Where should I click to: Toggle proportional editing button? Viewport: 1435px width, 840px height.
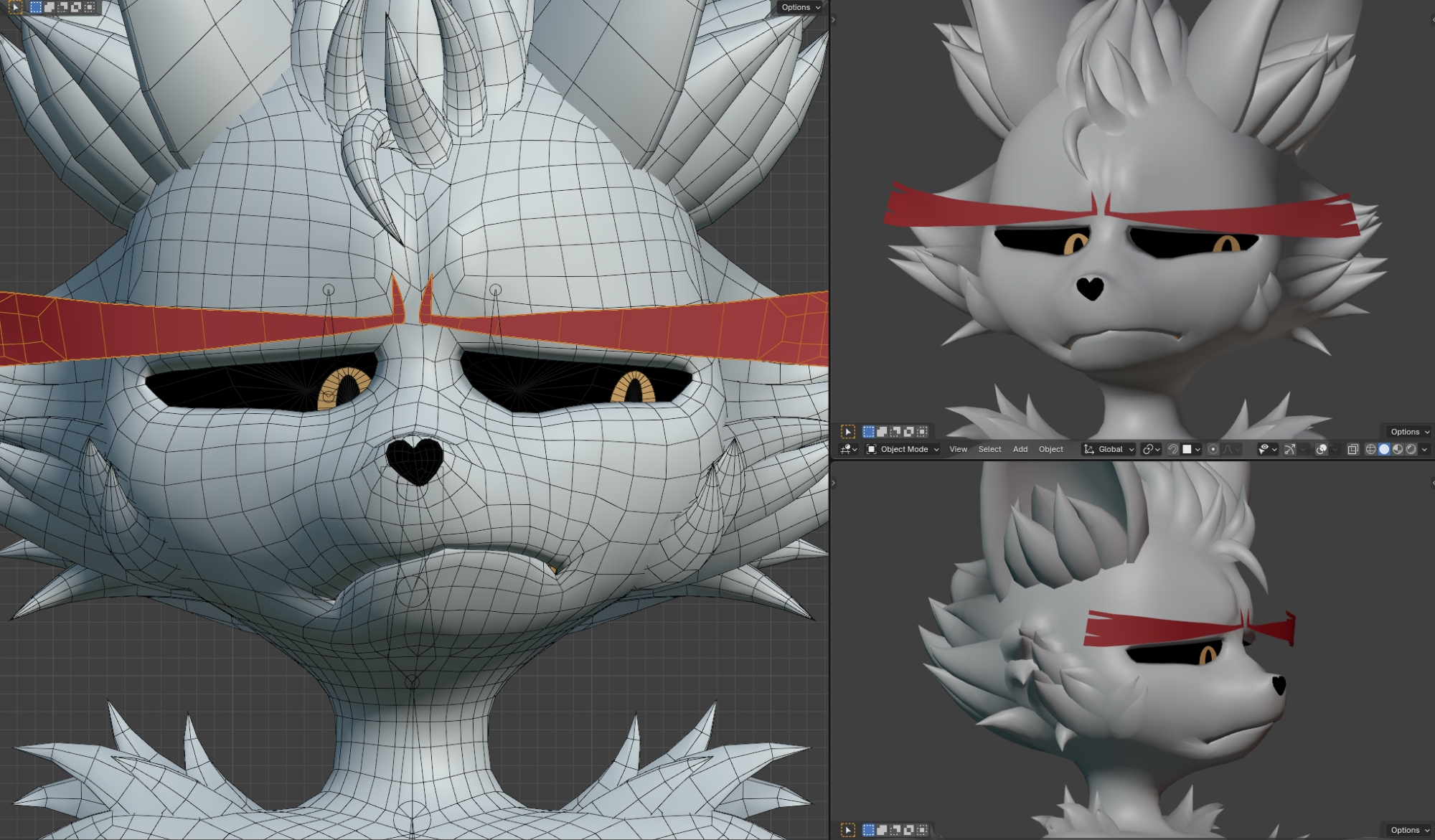tap(1213, 449)
